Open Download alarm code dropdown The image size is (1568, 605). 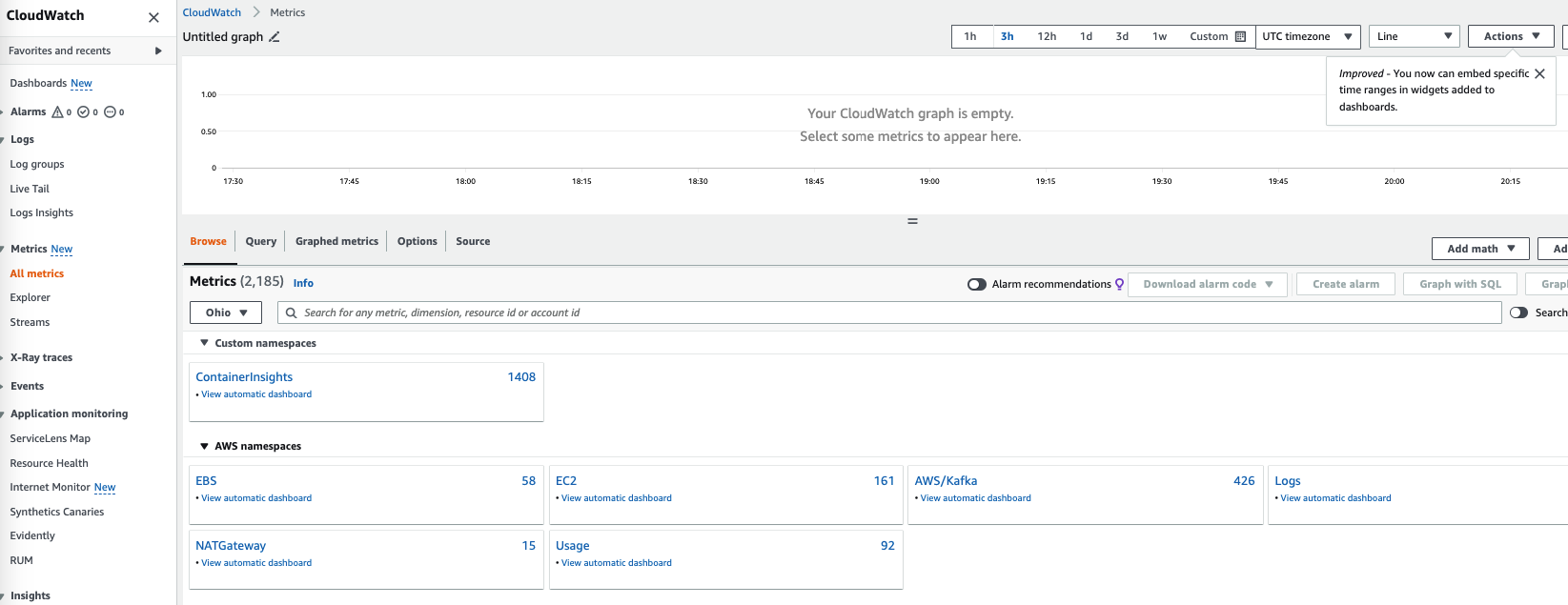pos(1208,284)
